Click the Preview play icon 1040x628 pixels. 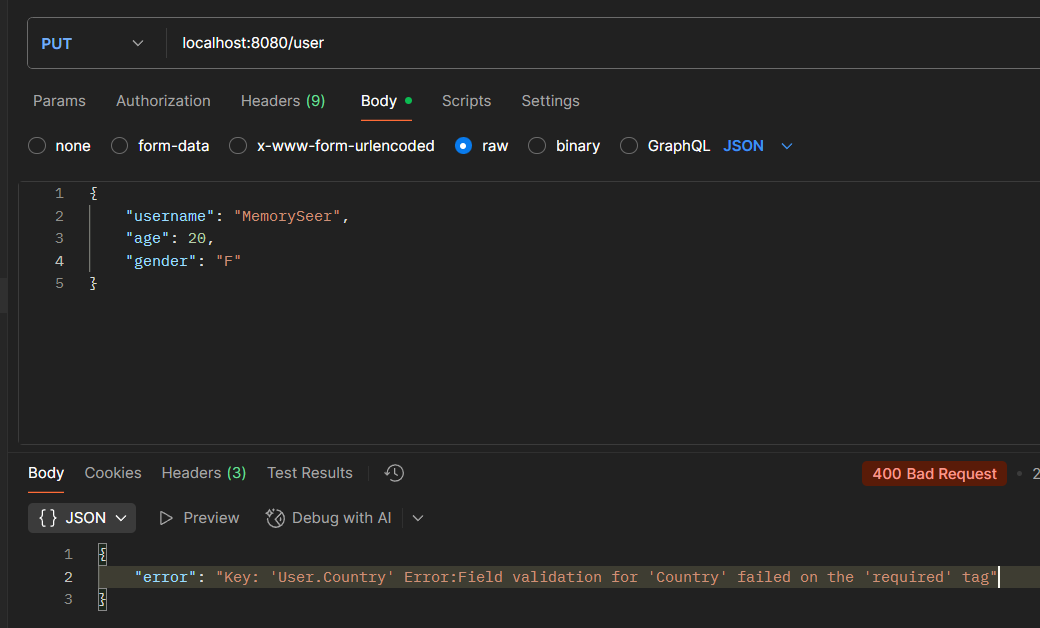tap(167, 518)
